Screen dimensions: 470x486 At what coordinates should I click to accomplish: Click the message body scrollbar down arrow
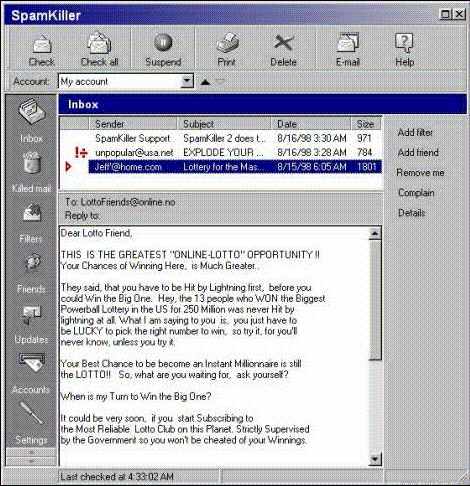[x=375, y=460]
